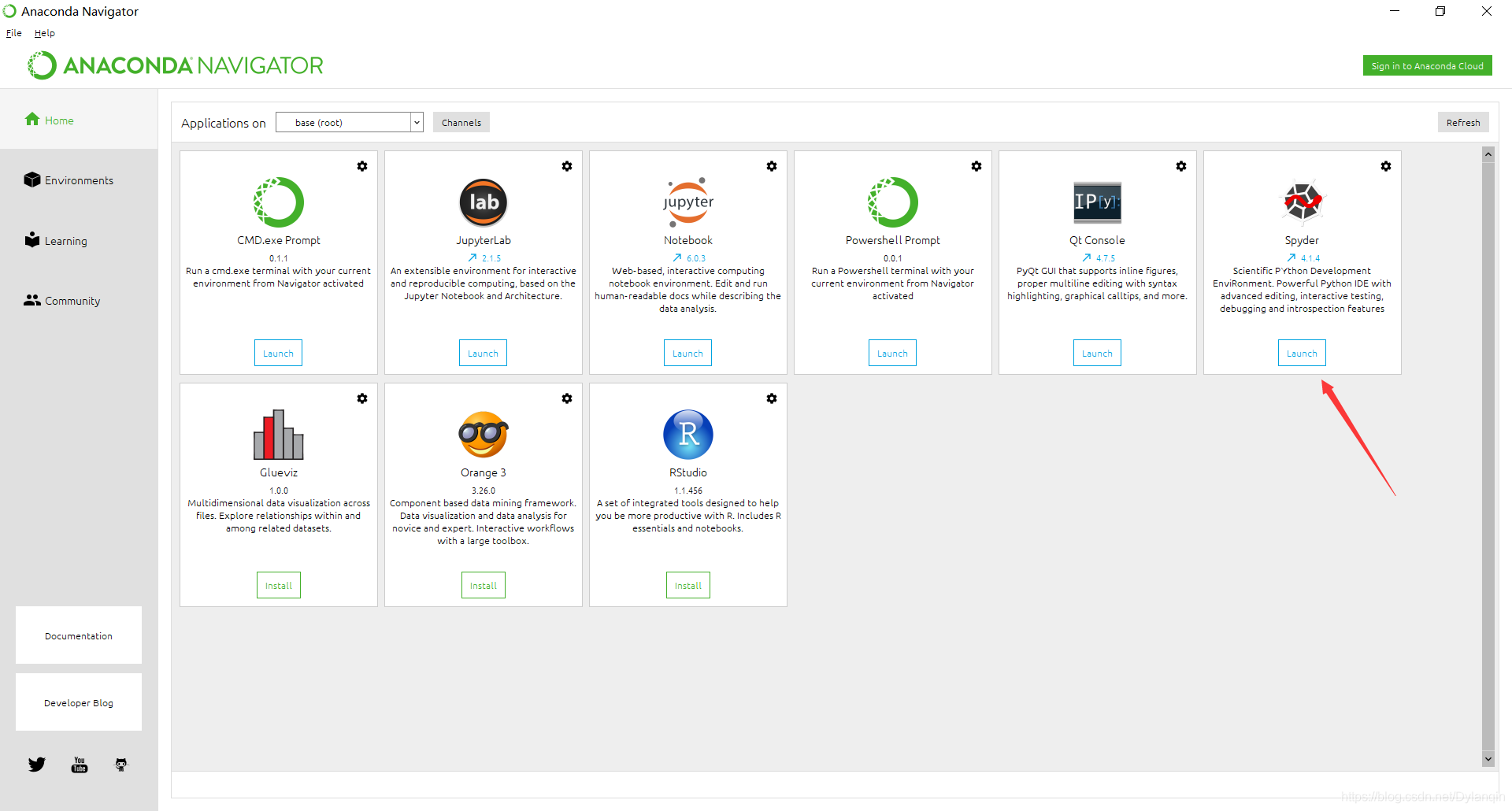Click RStudio version 1.1.456 text
This screenshot has width=1512, height=811.
click(x=688, y=491)
